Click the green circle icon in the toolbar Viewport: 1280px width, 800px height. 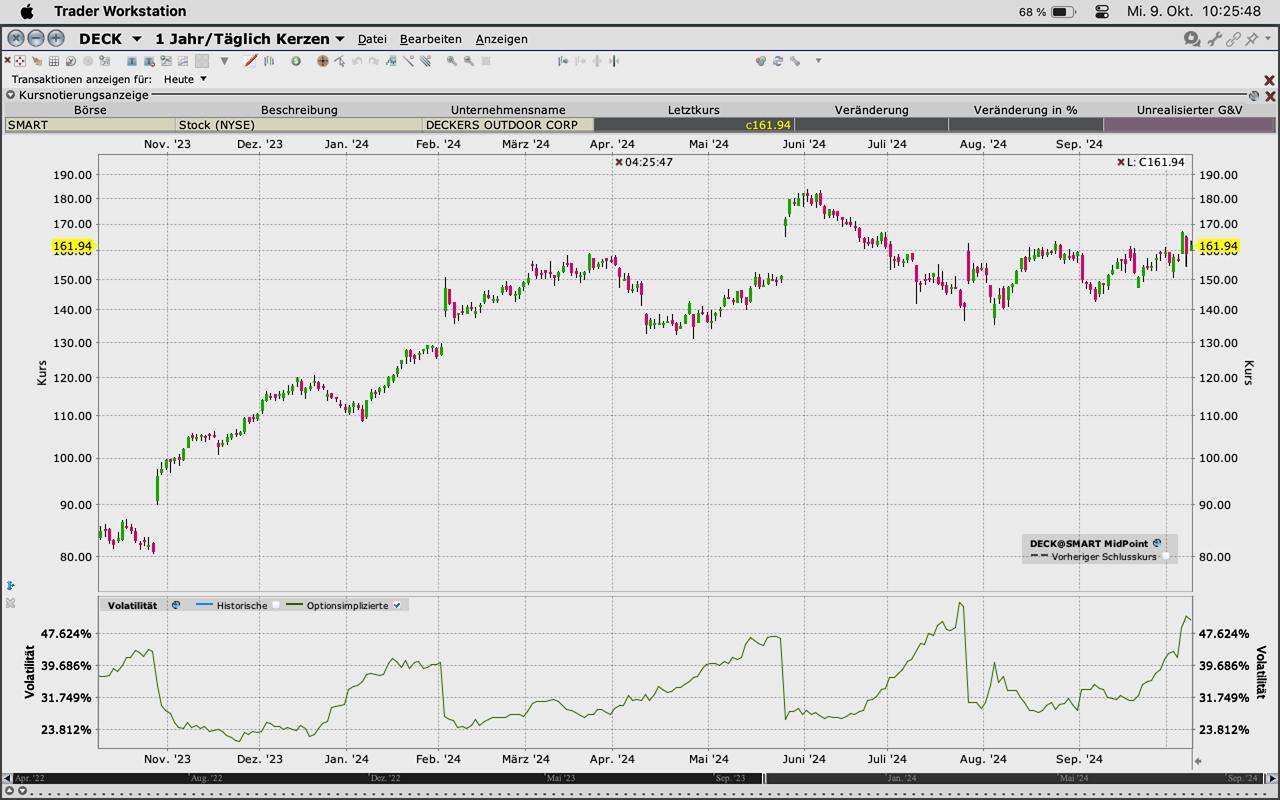pyautogui.click(x=296, y=61)
